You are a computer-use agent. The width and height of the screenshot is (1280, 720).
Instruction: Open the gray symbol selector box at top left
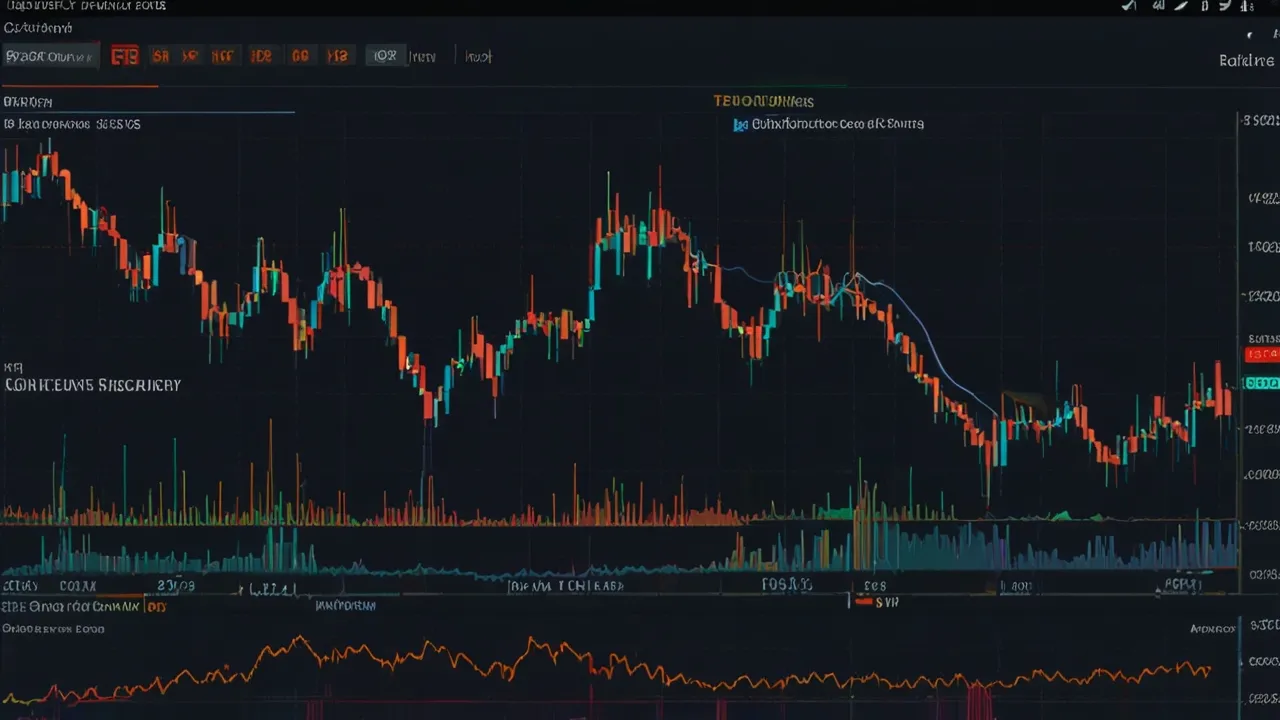pos(50,56)
